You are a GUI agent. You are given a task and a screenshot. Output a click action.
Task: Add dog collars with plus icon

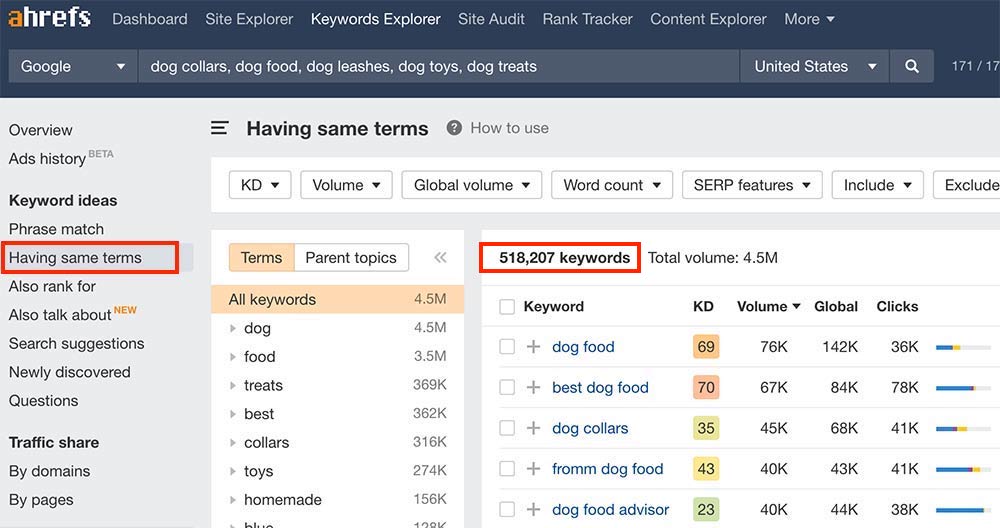coord(533,428)
